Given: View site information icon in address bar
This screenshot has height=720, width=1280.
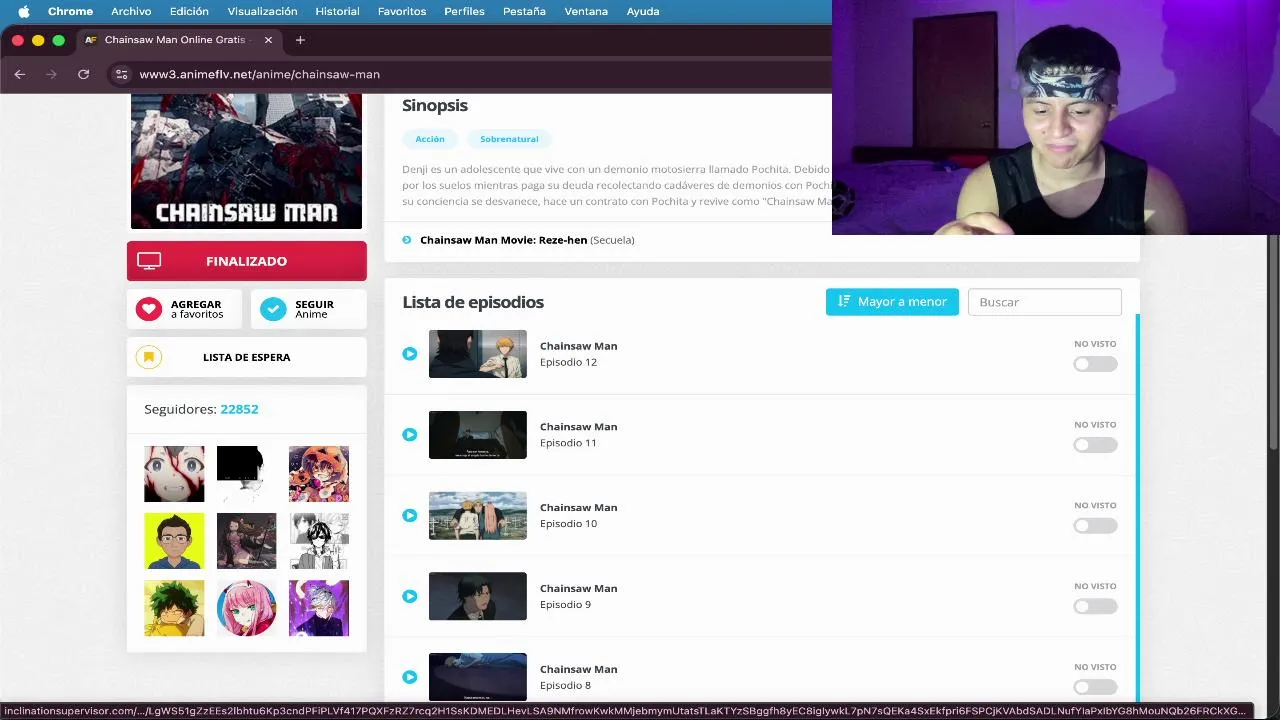Looking at the screenshot, I should click(x=121, y=74).
